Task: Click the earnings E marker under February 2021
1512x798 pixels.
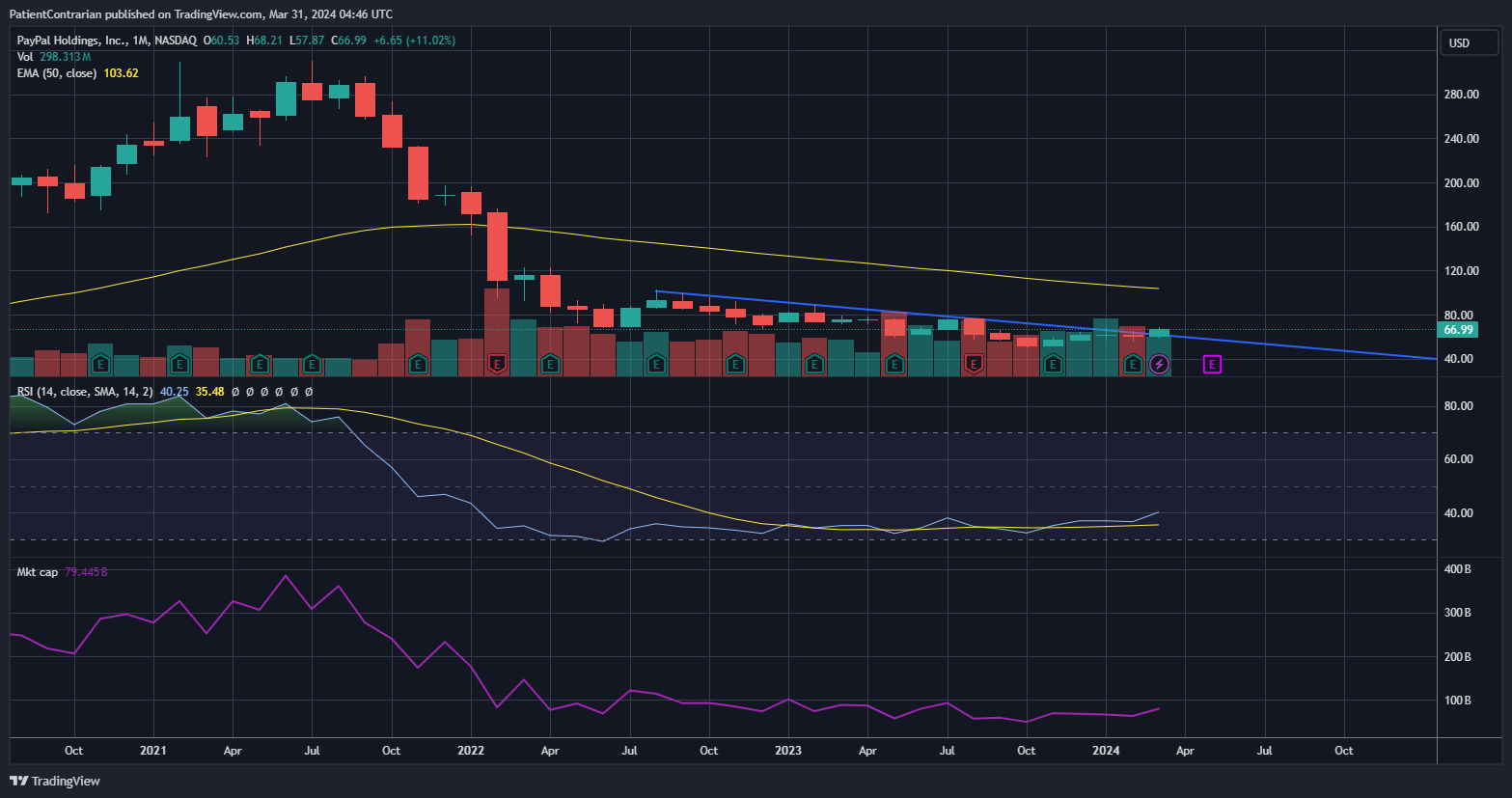Action: (x=179, y=365)
